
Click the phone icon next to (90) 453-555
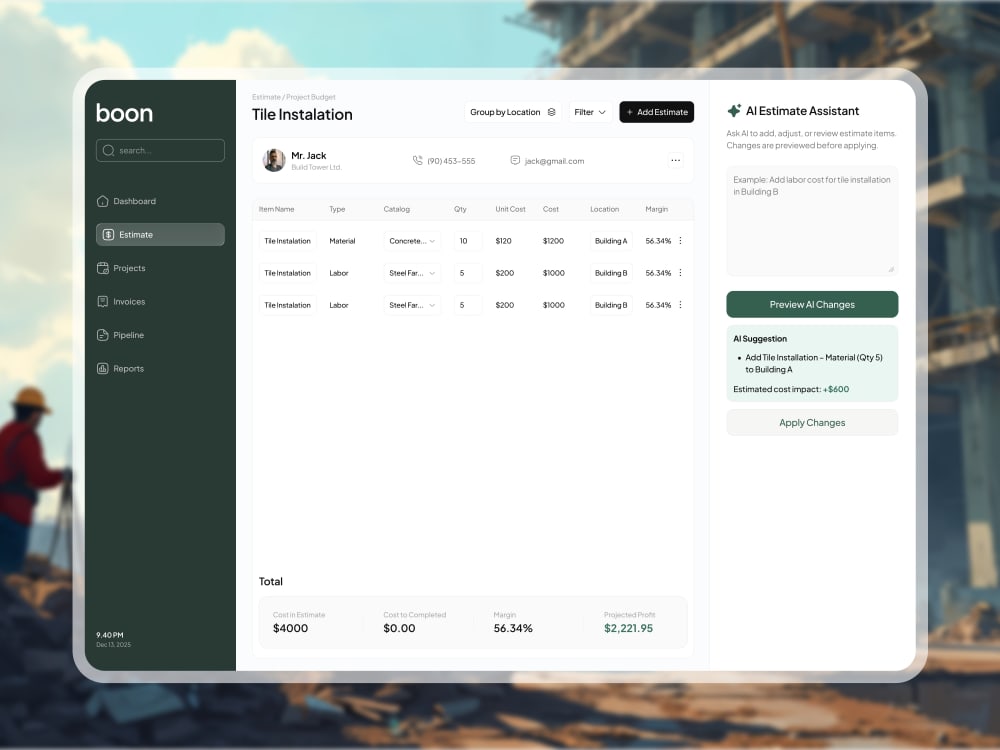tap(418, 161)
